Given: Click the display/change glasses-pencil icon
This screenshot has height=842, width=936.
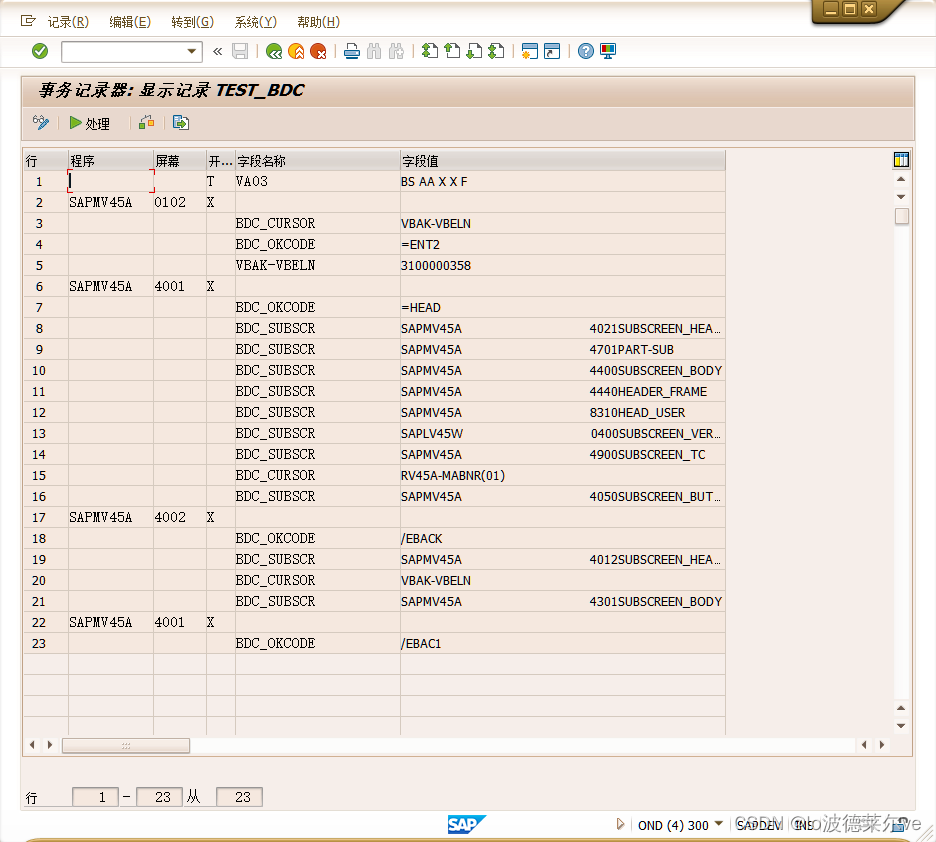Looking at the screenshot, I should (40, 123).
